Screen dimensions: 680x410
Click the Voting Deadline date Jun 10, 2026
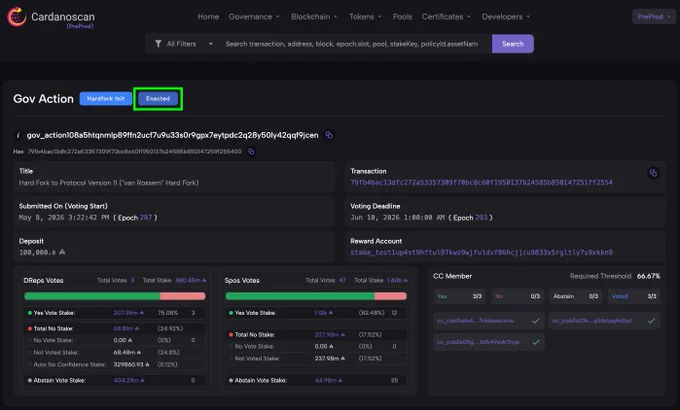point(397,218)
